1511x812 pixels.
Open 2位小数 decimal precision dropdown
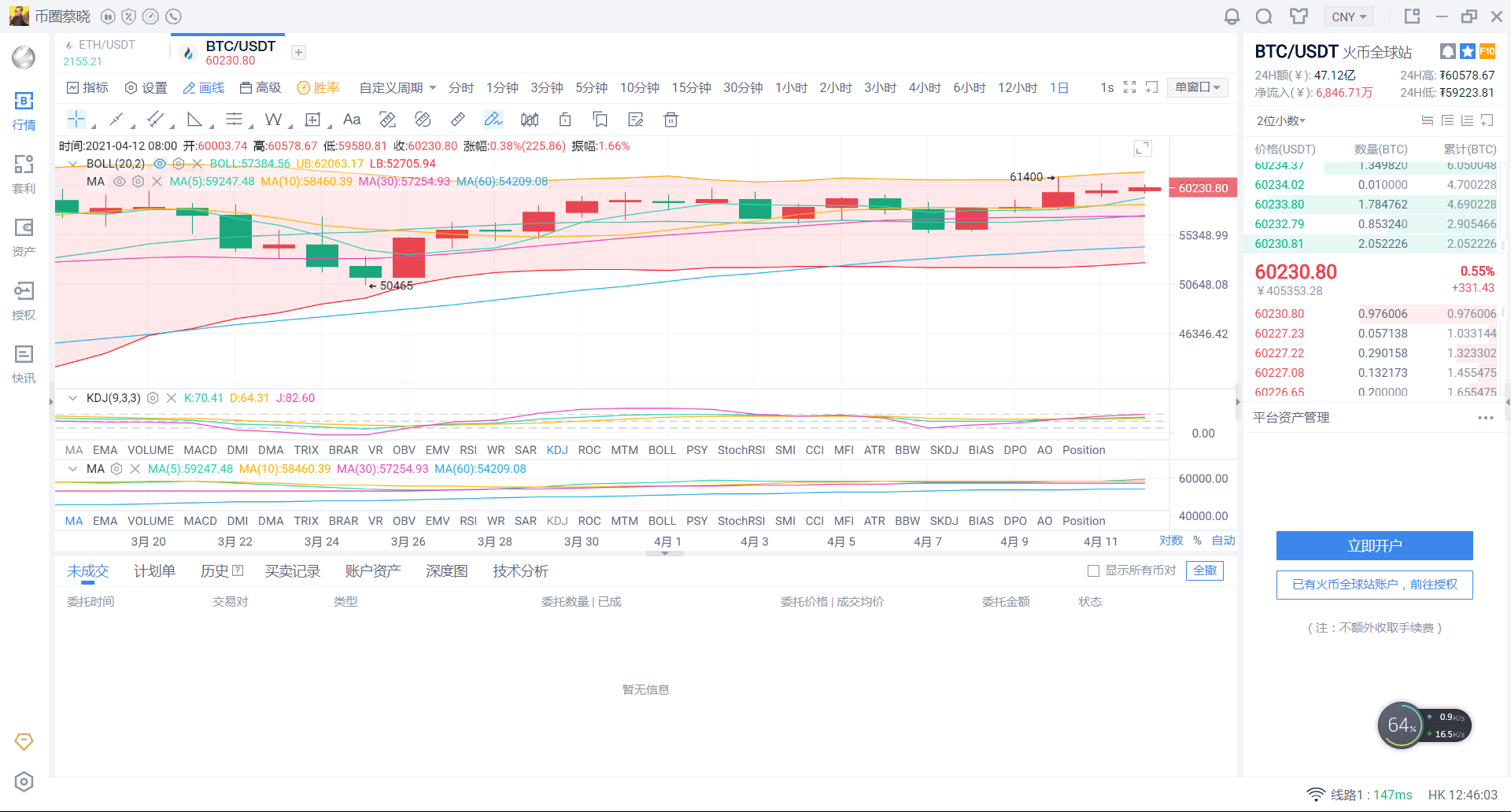point(1281,120)
